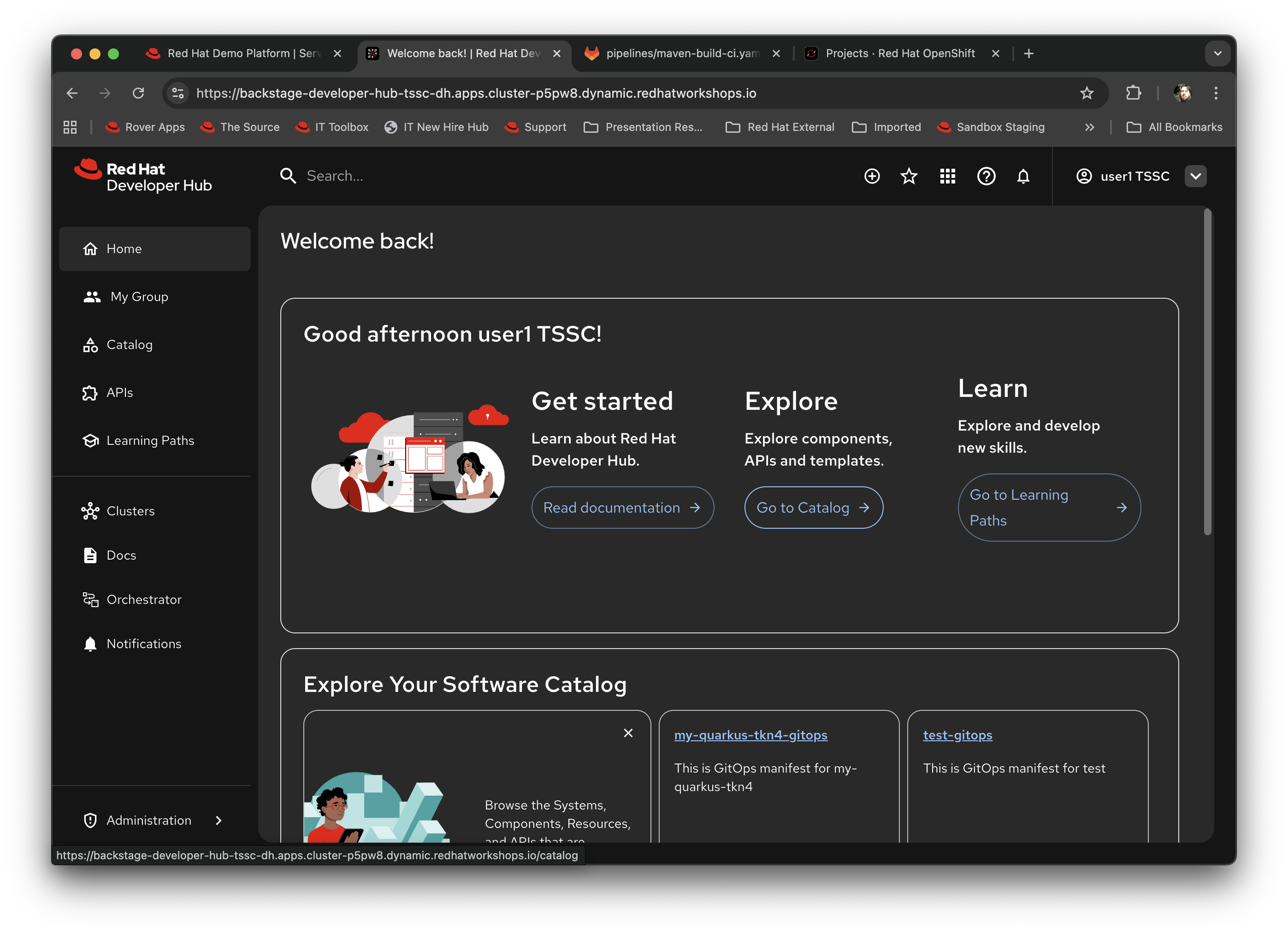Click the Read documentation button
The width and height of the screenshot is (1288, 933).
pos(622,507)
